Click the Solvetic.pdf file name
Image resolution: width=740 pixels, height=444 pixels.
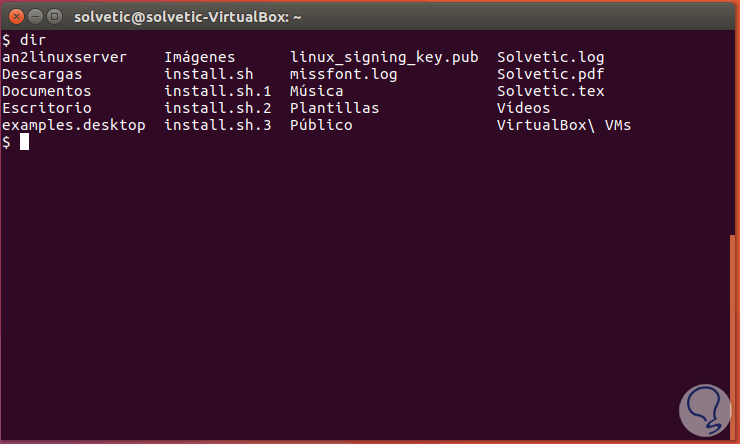(x=550, y=75)
